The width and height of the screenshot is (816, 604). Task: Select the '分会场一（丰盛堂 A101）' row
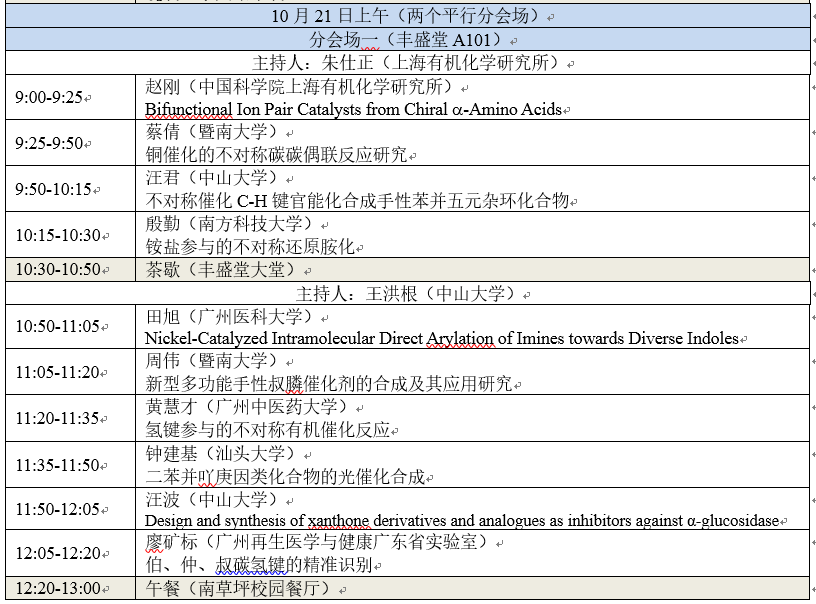407,39
